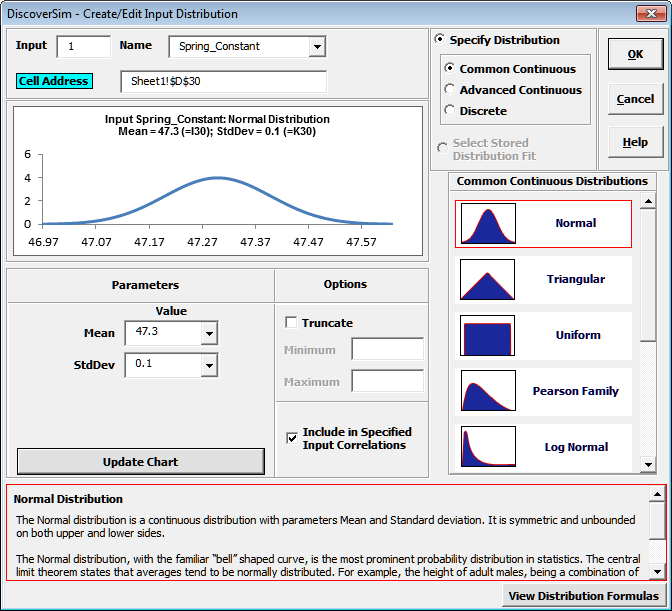Select the Advanced Continuous radio option
Screen dimensions: 672x611
(450, 89)
